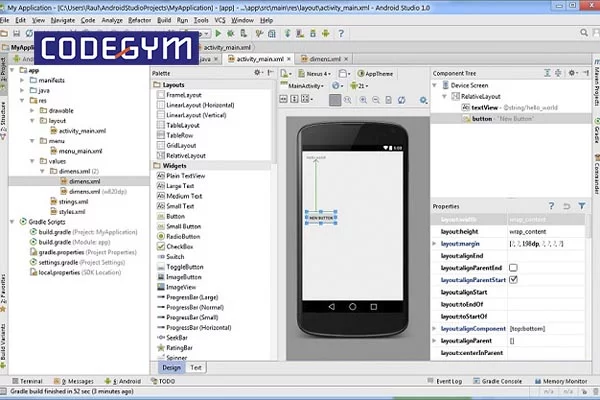
Task: Open the Refactor menu
Action: coord(139,20)
